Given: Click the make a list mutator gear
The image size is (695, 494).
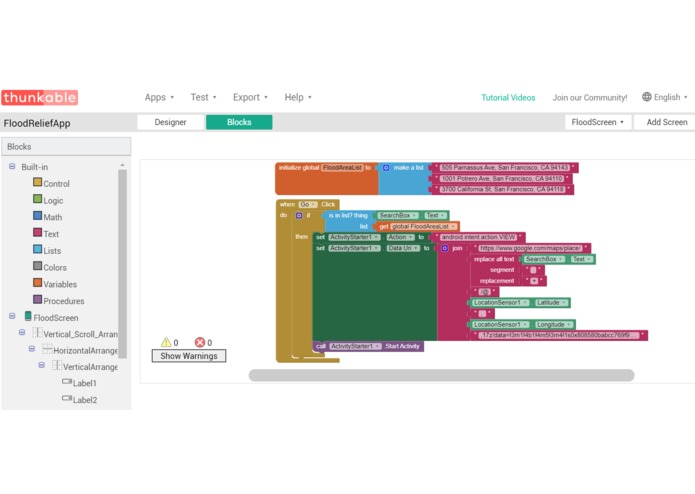Looking at the screenshot, I should tap(386, 168).
